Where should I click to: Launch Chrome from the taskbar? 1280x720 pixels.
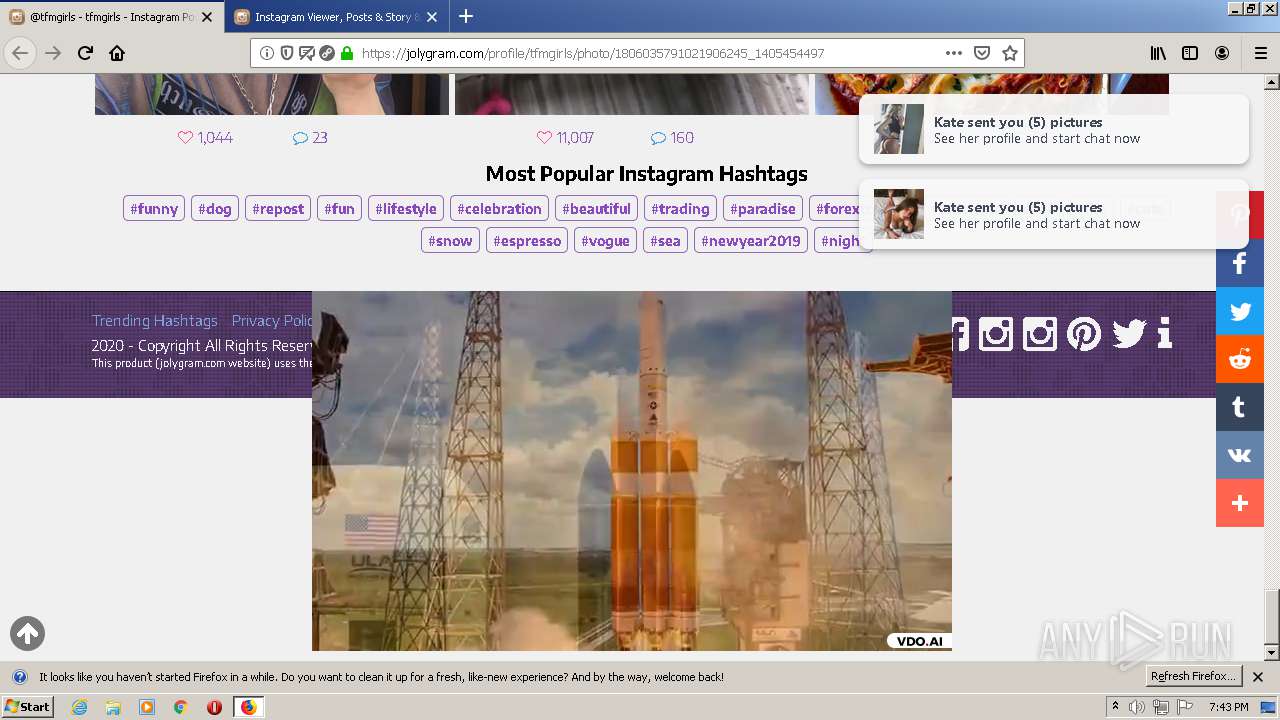pos(180,707)
